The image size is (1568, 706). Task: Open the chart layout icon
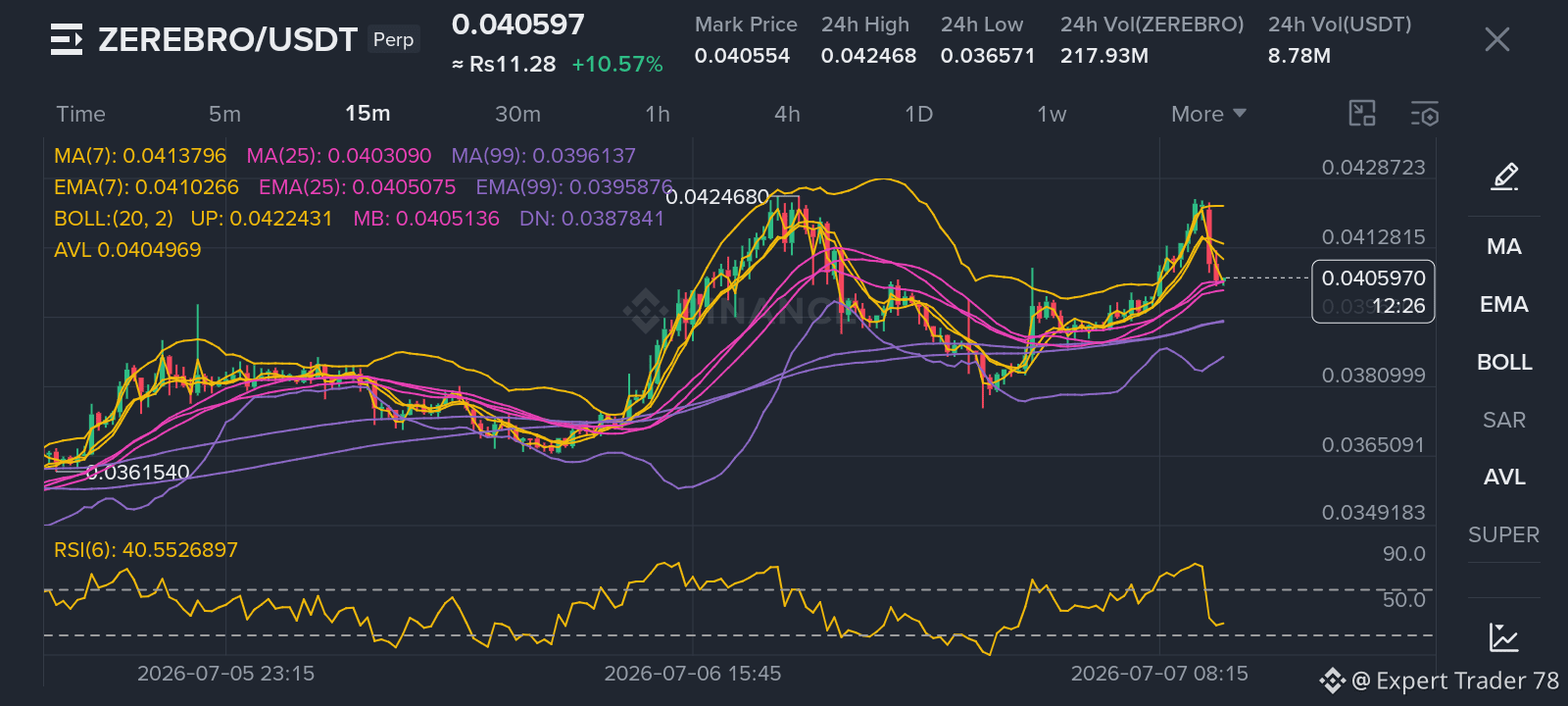(x=1362, y=114)
